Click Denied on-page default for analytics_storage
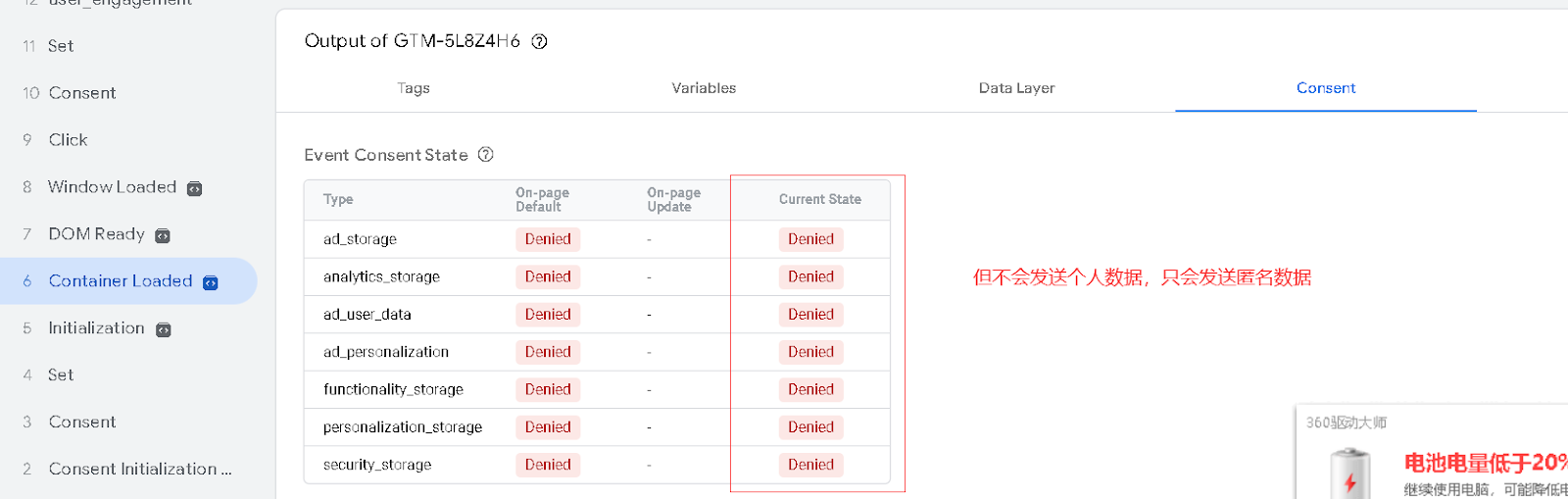Screen dimensions: 1568x499 pyautogui.click(x=548, y=276)
